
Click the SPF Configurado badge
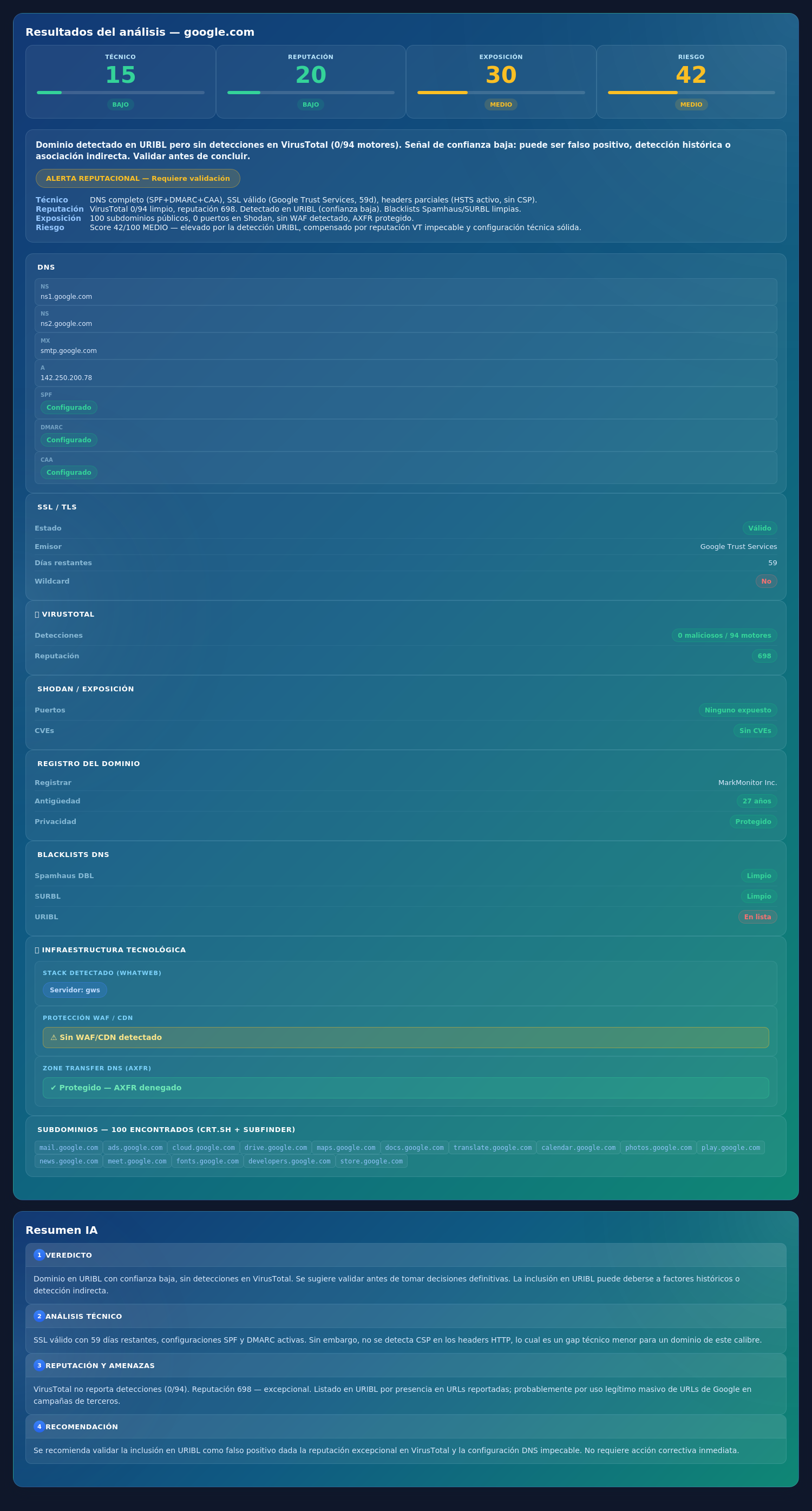[69, 408]
